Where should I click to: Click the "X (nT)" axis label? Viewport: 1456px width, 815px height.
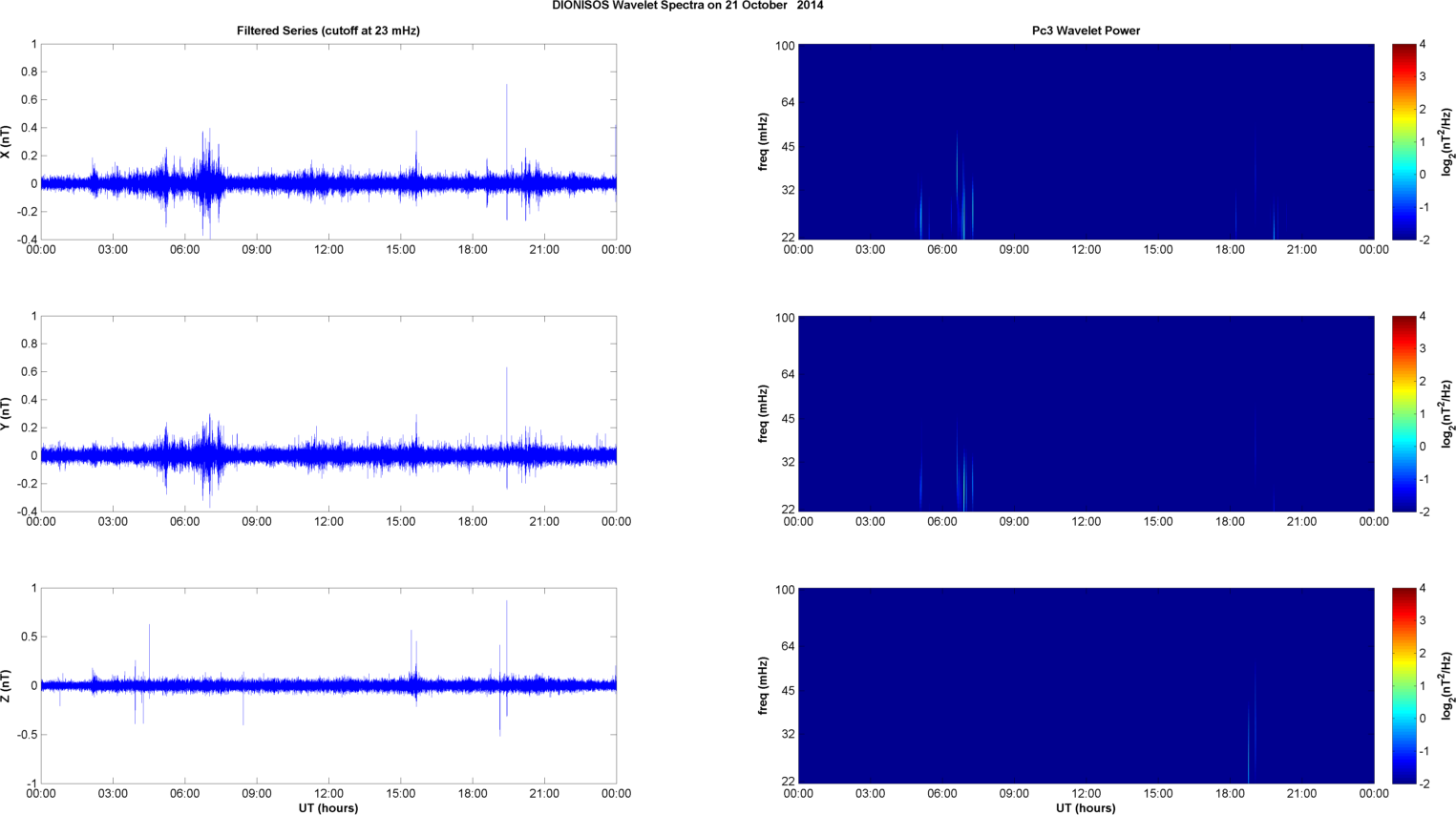(6, 142)
